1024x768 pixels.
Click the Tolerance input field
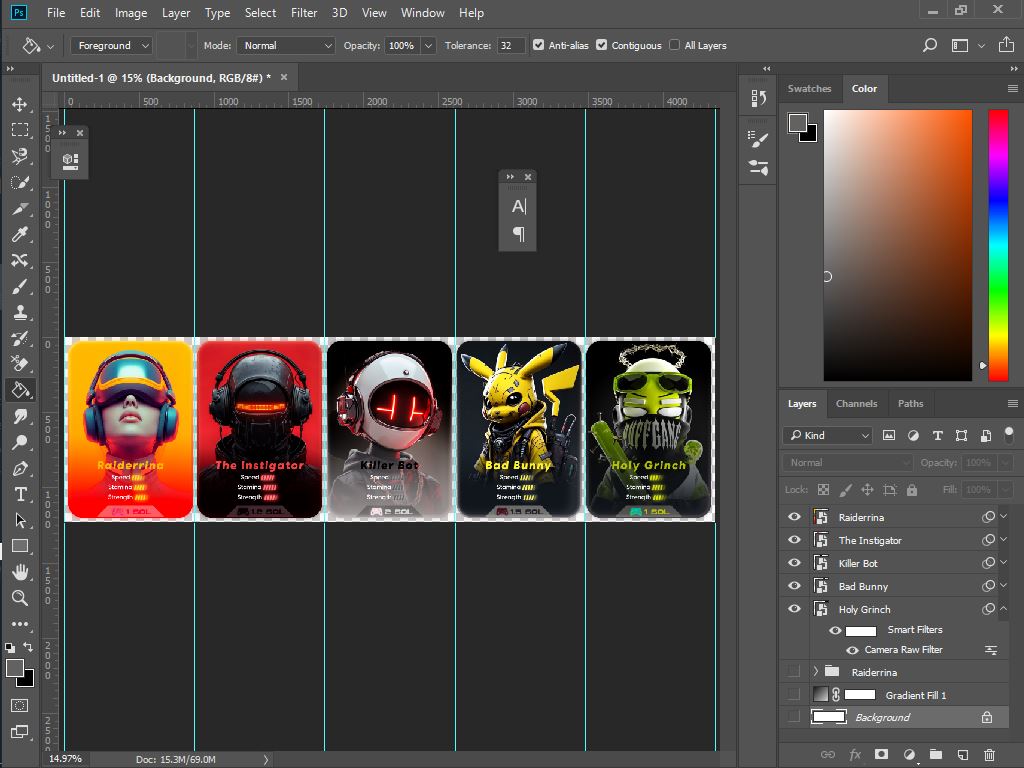click(x=510, y=45)
